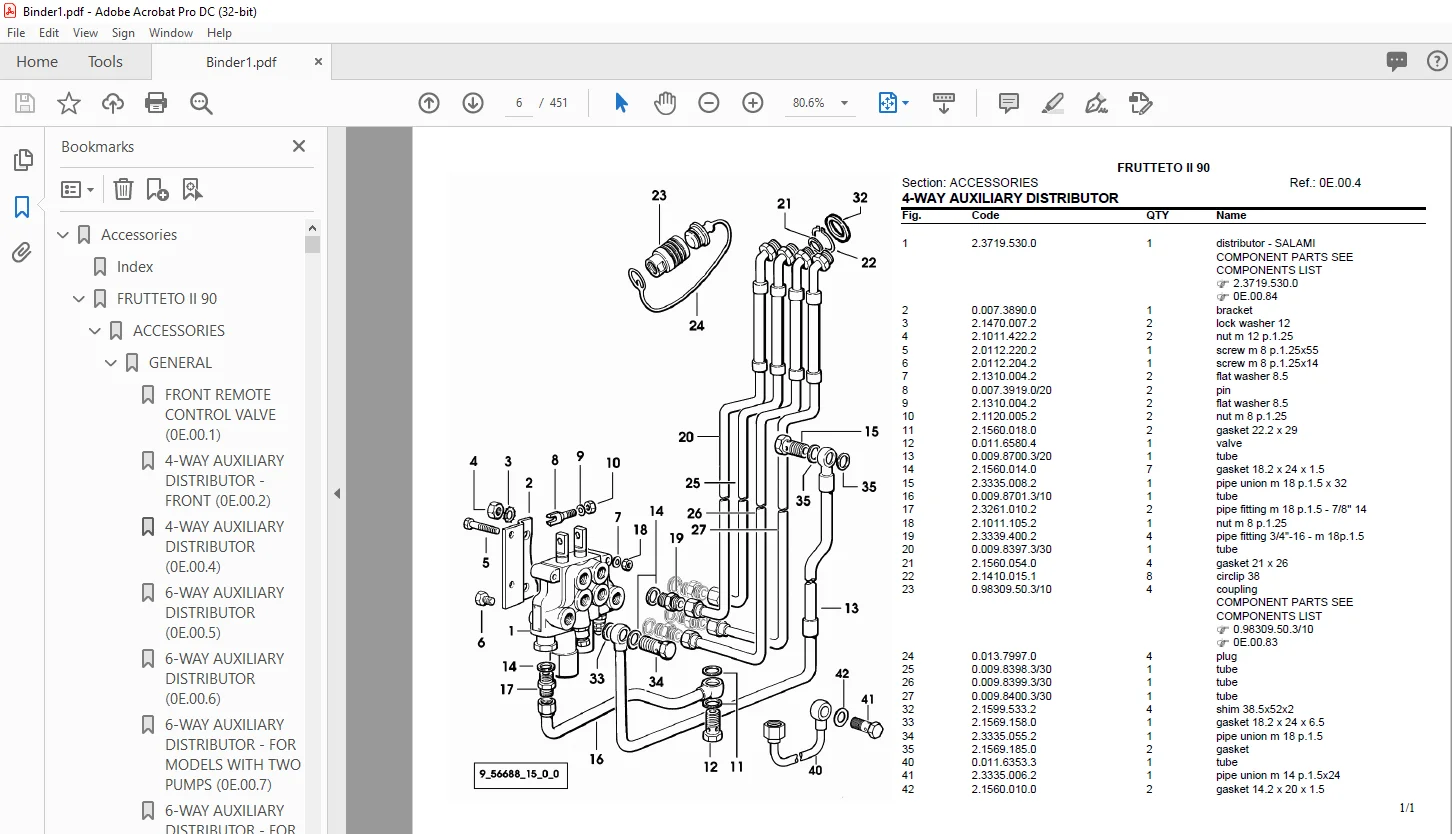Open the Page Thumbnails panel icon
The height and width of the screenshot is (834, 1452).
tap(22, 160)
